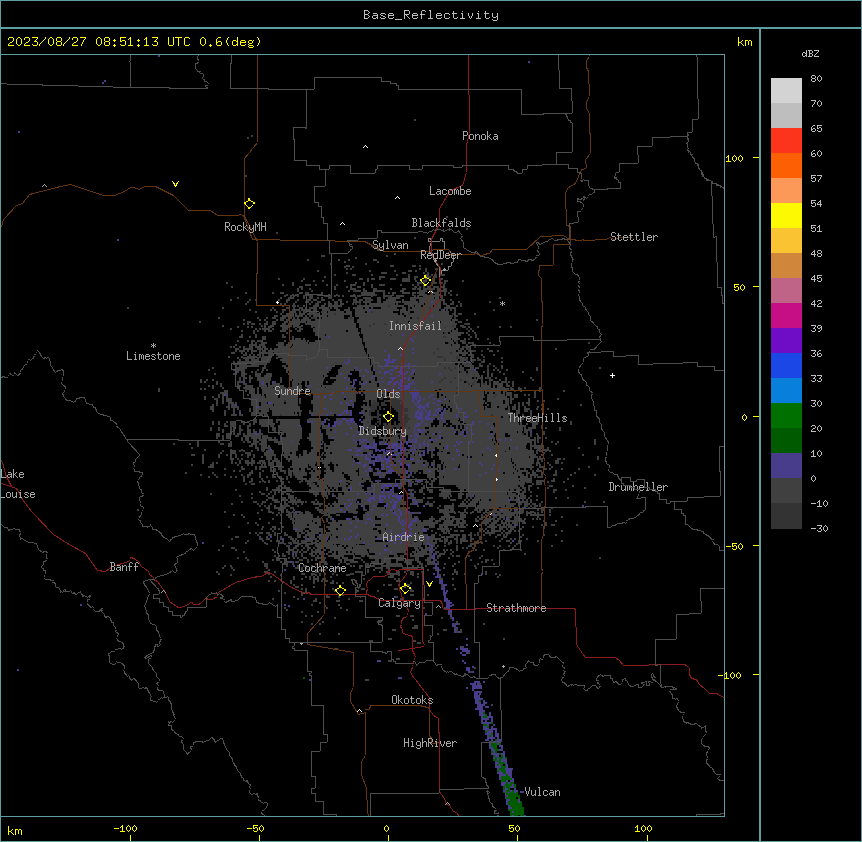Click the purple 36 dBZ legend swatch
Viewport: 862px width, 842px height.
pyautogui.click(x=786, y=341)
